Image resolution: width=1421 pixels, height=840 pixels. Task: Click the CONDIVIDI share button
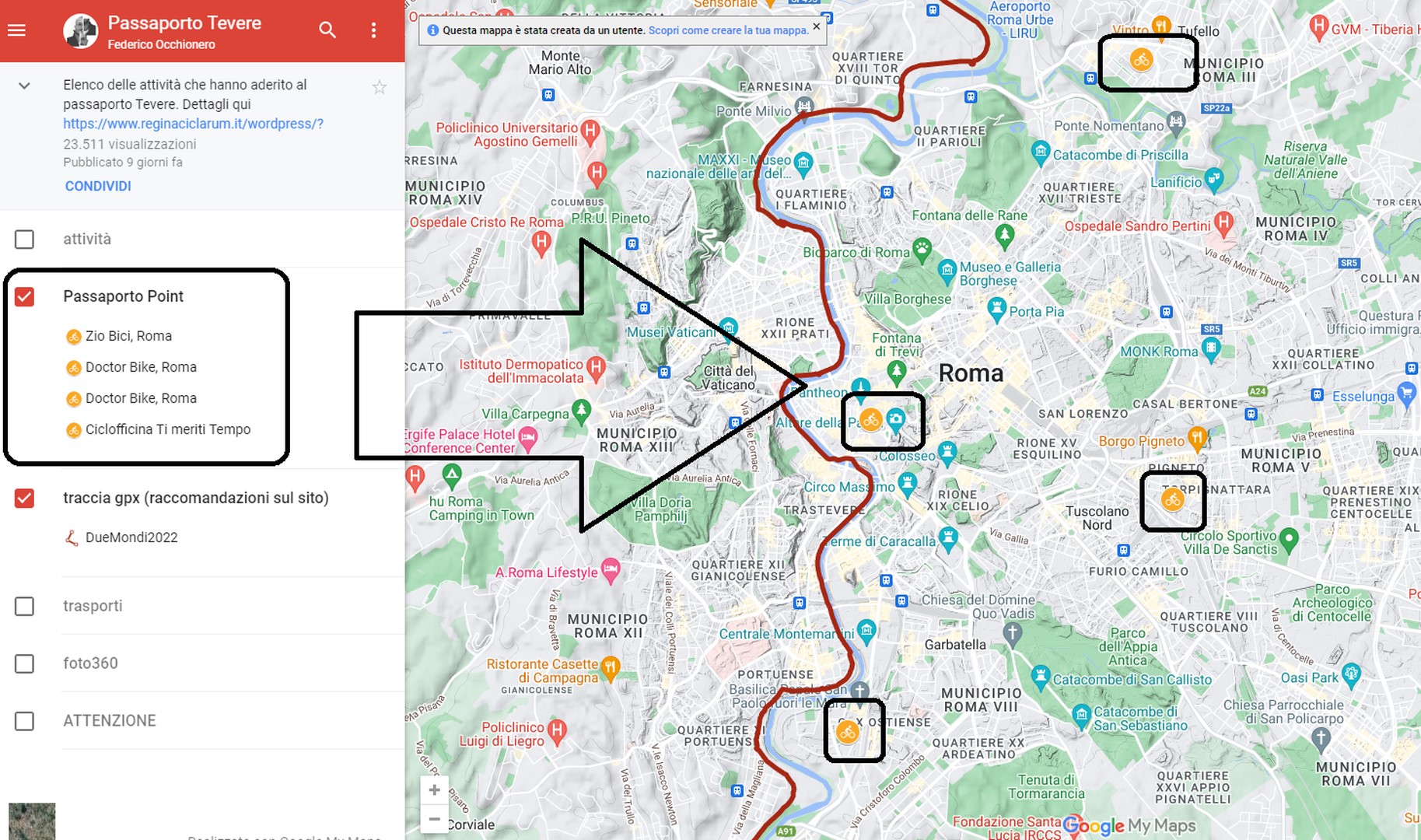pyautogui.click(x=98, y=186)
